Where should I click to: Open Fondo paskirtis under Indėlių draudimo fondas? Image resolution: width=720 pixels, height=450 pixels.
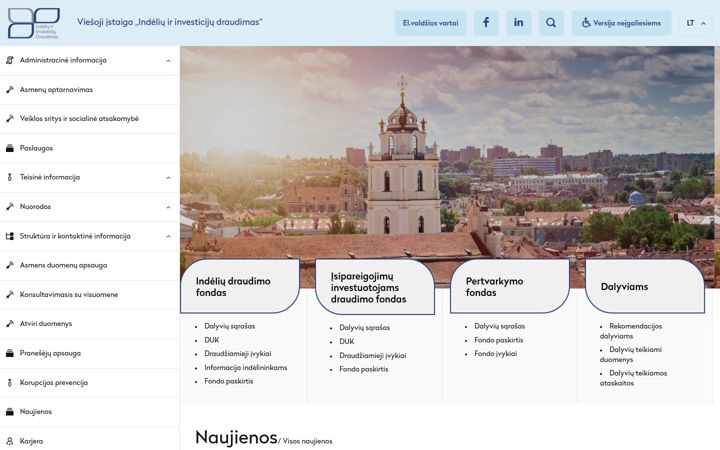[229, 381]
